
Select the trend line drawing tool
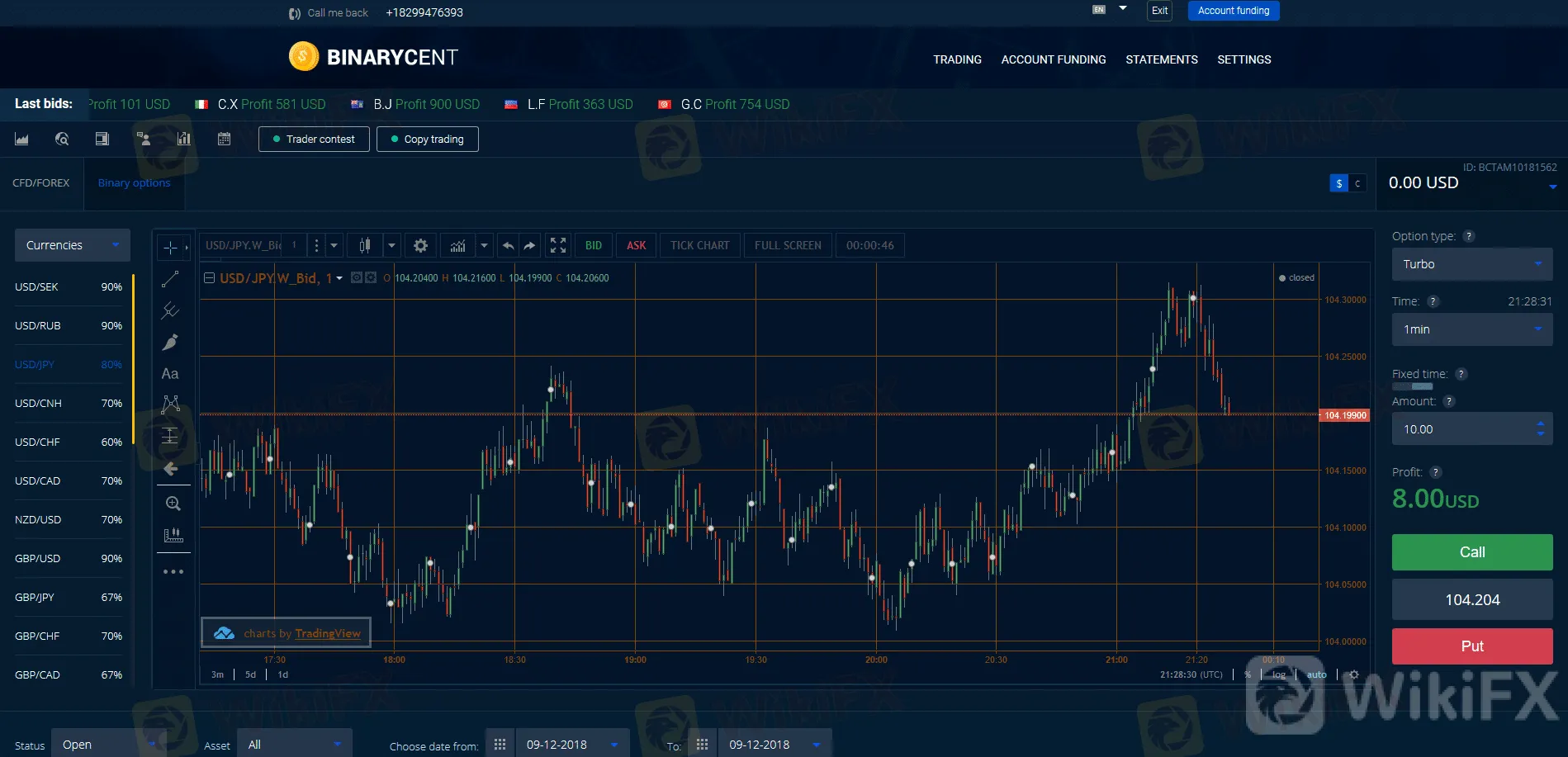pos(170,279)
